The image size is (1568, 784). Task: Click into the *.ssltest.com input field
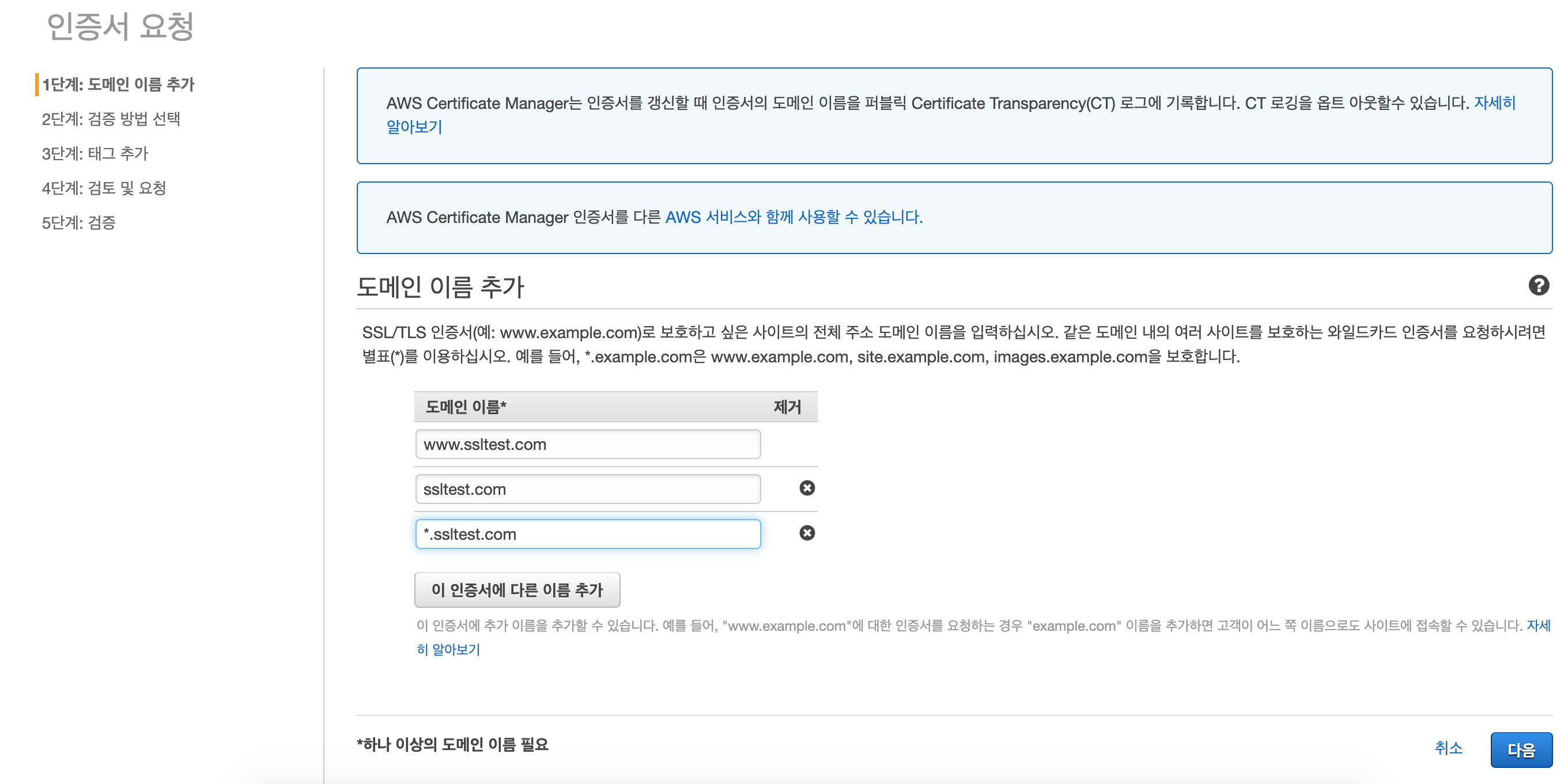click(587, 535)
